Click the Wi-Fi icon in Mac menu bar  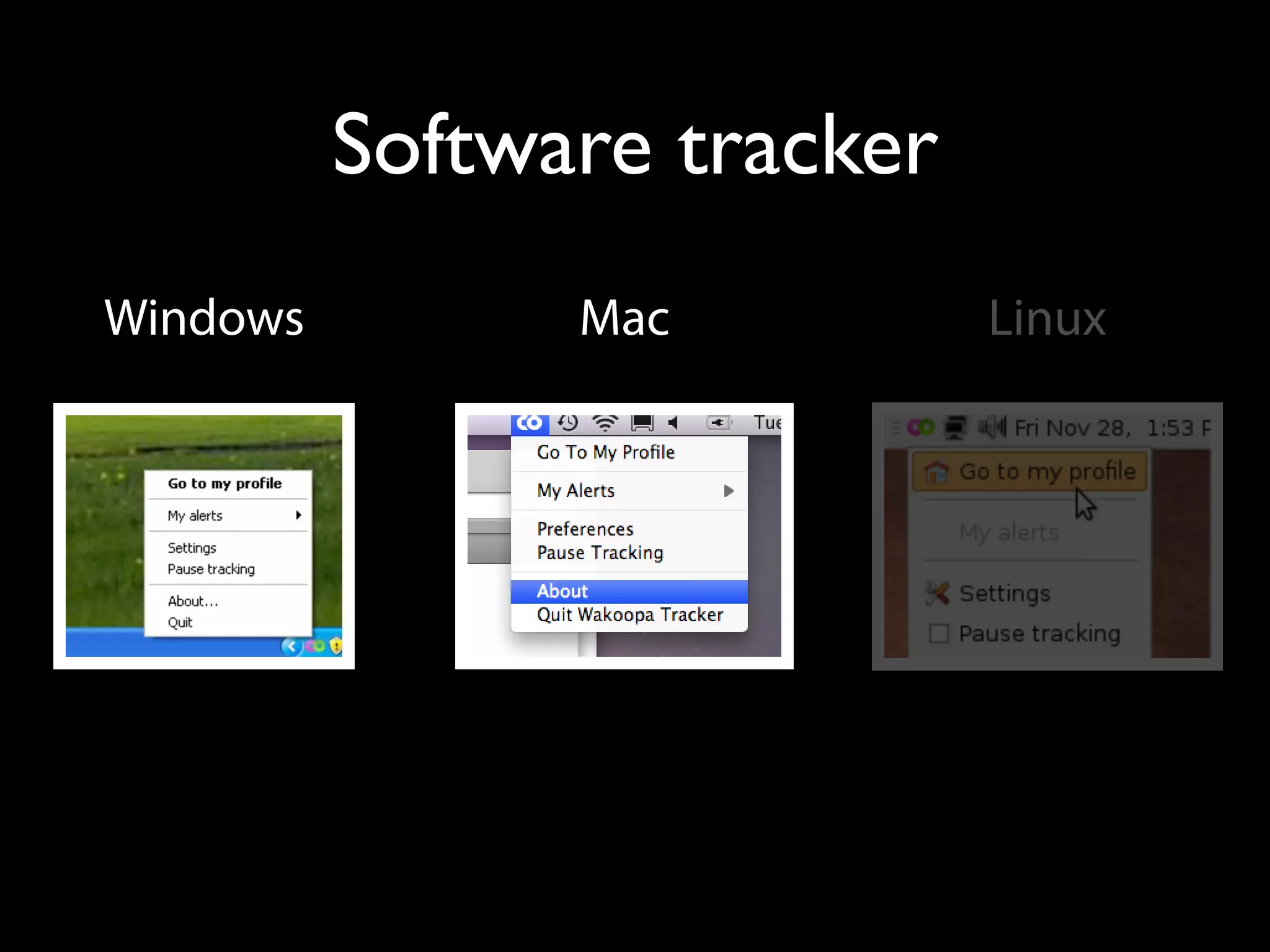(x=605, y=423)
